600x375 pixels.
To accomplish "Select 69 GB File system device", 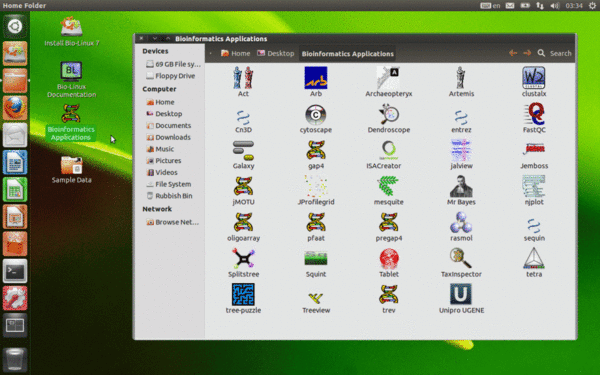I will tap(173, 64).
